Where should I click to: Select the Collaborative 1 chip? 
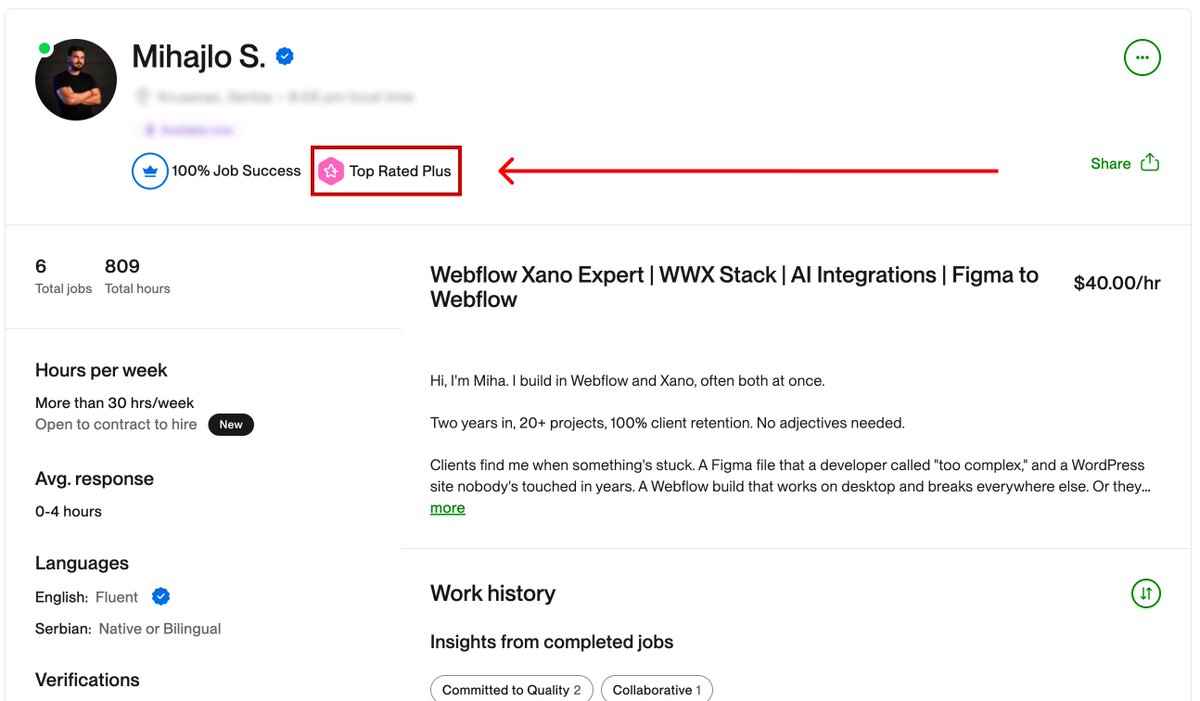click(x=657, y=690)
